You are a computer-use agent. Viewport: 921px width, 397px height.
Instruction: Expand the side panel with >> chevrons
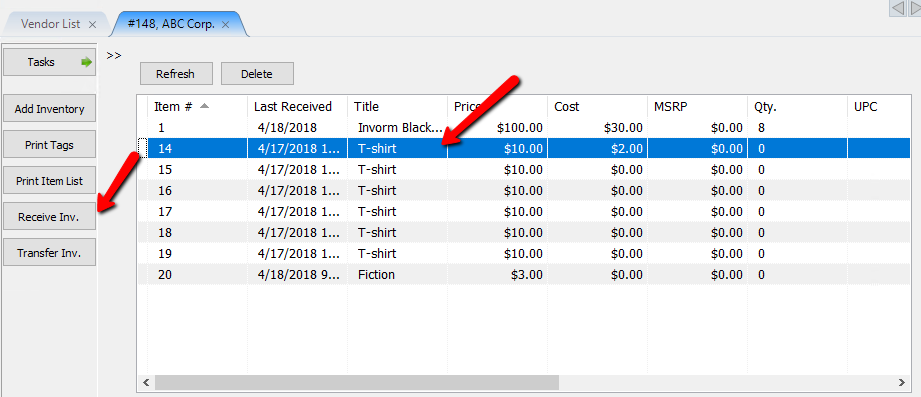114,56
